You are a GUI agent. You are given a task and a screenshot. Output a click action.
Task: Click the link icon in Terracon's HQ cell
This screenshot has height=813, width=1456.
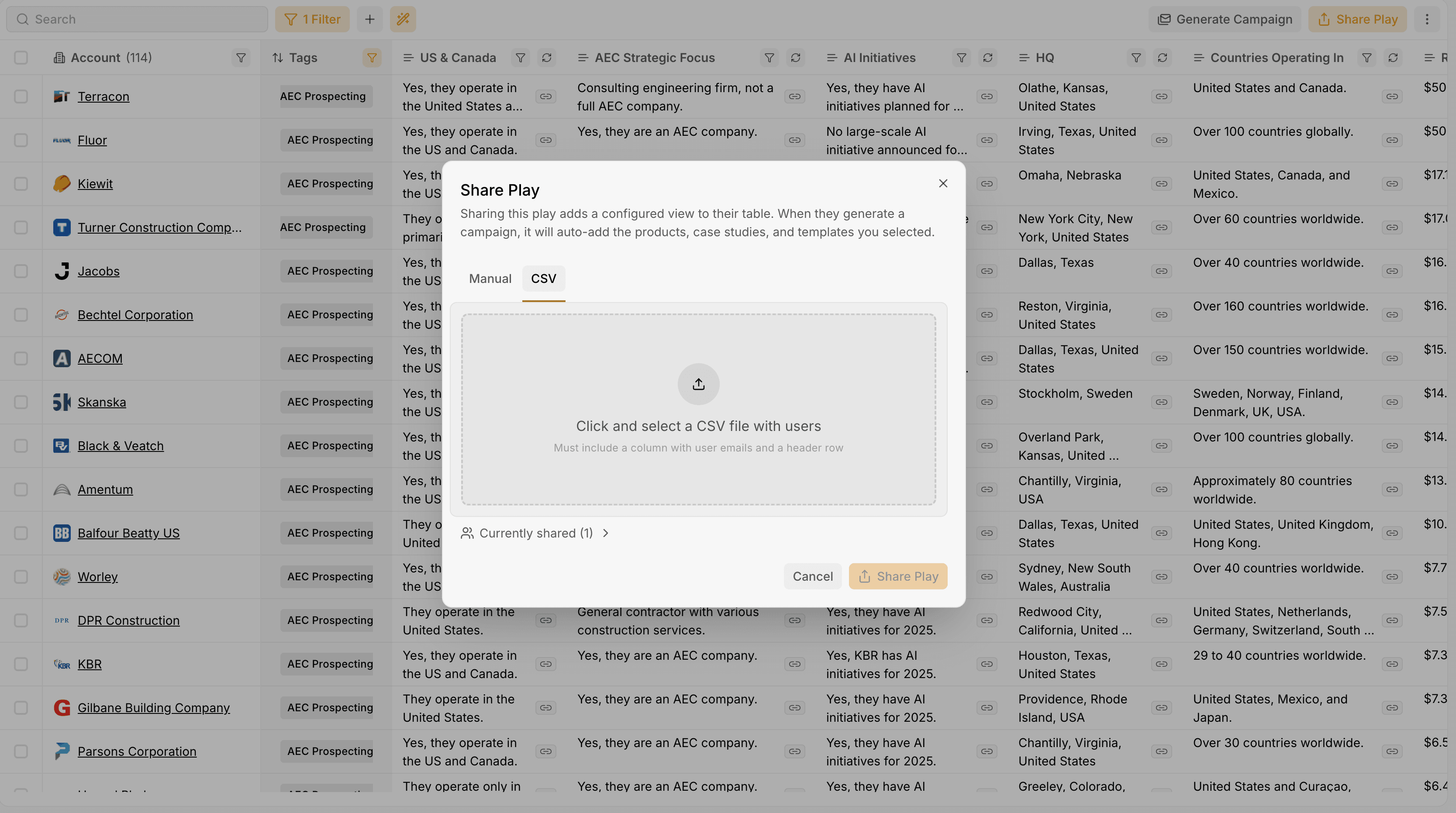click(x=1161, y=96)
